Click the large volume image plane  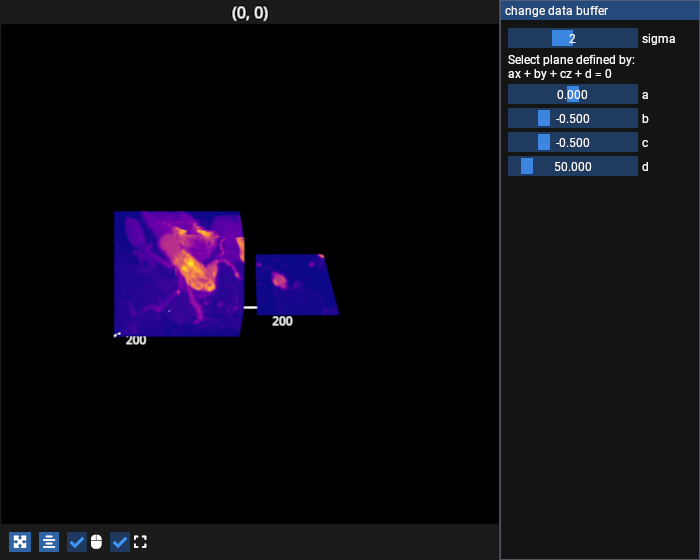[x=178, y=273]
